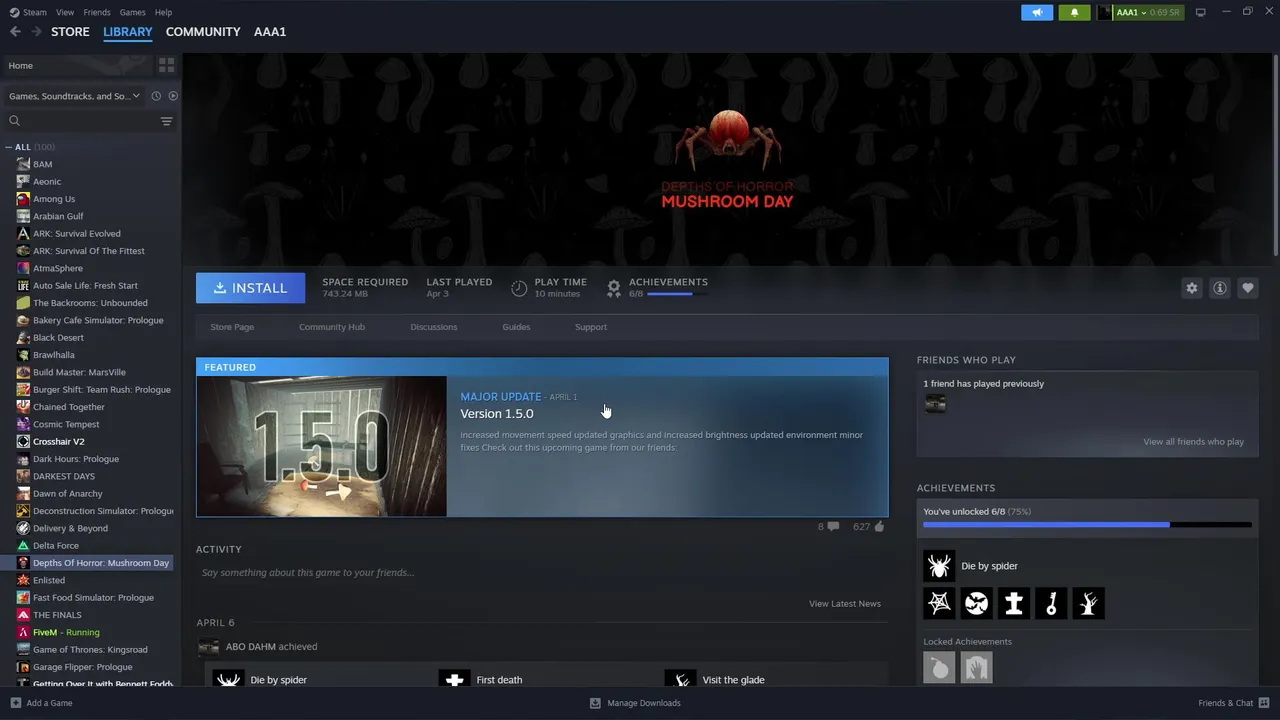Open Manage Downloads

(x=635, y=703)
